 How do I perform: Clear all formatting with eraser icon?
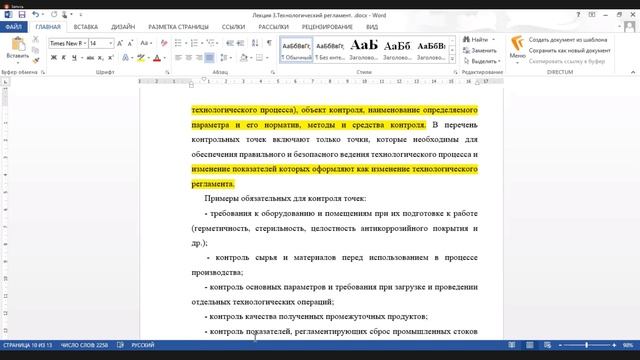(164, 43)
